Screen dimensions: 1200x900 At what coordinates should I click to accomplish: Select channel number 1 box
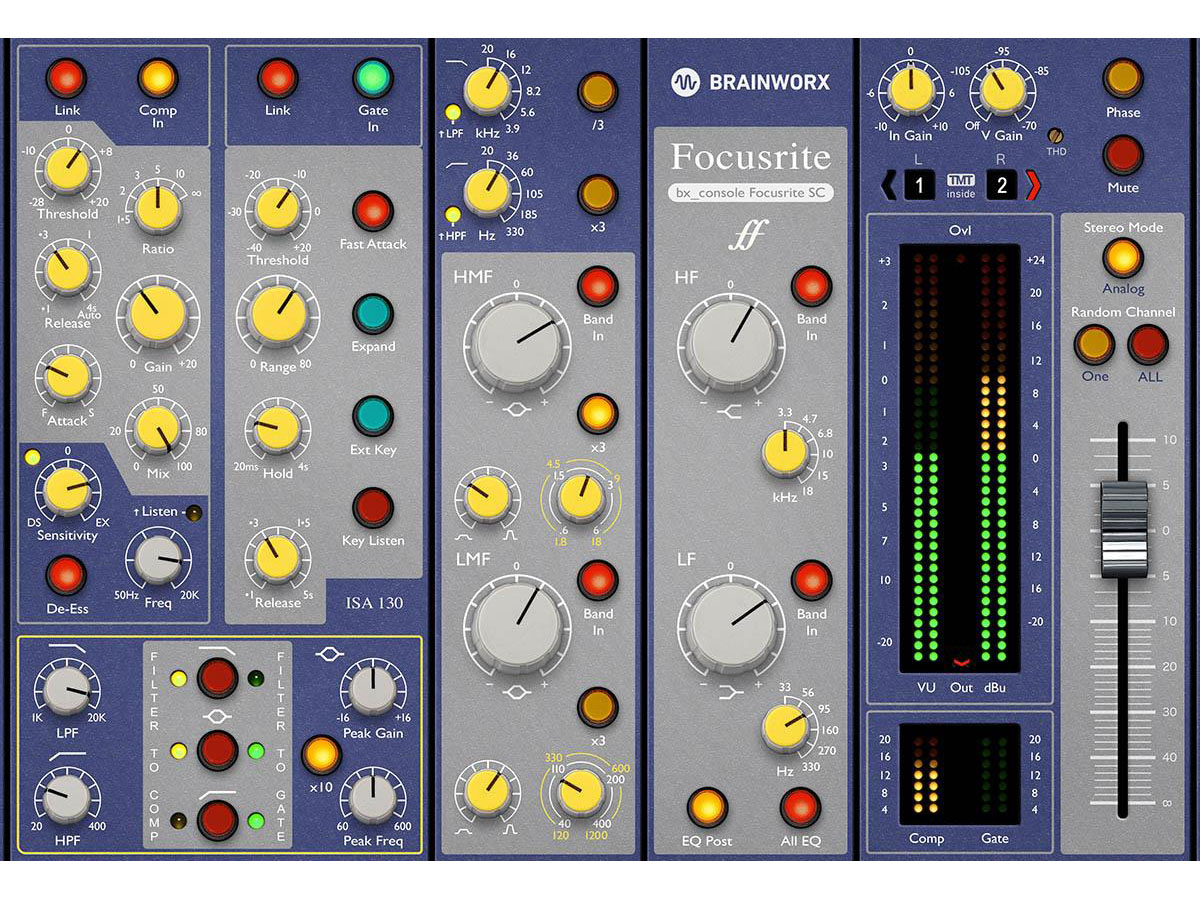tap(919, 185)
